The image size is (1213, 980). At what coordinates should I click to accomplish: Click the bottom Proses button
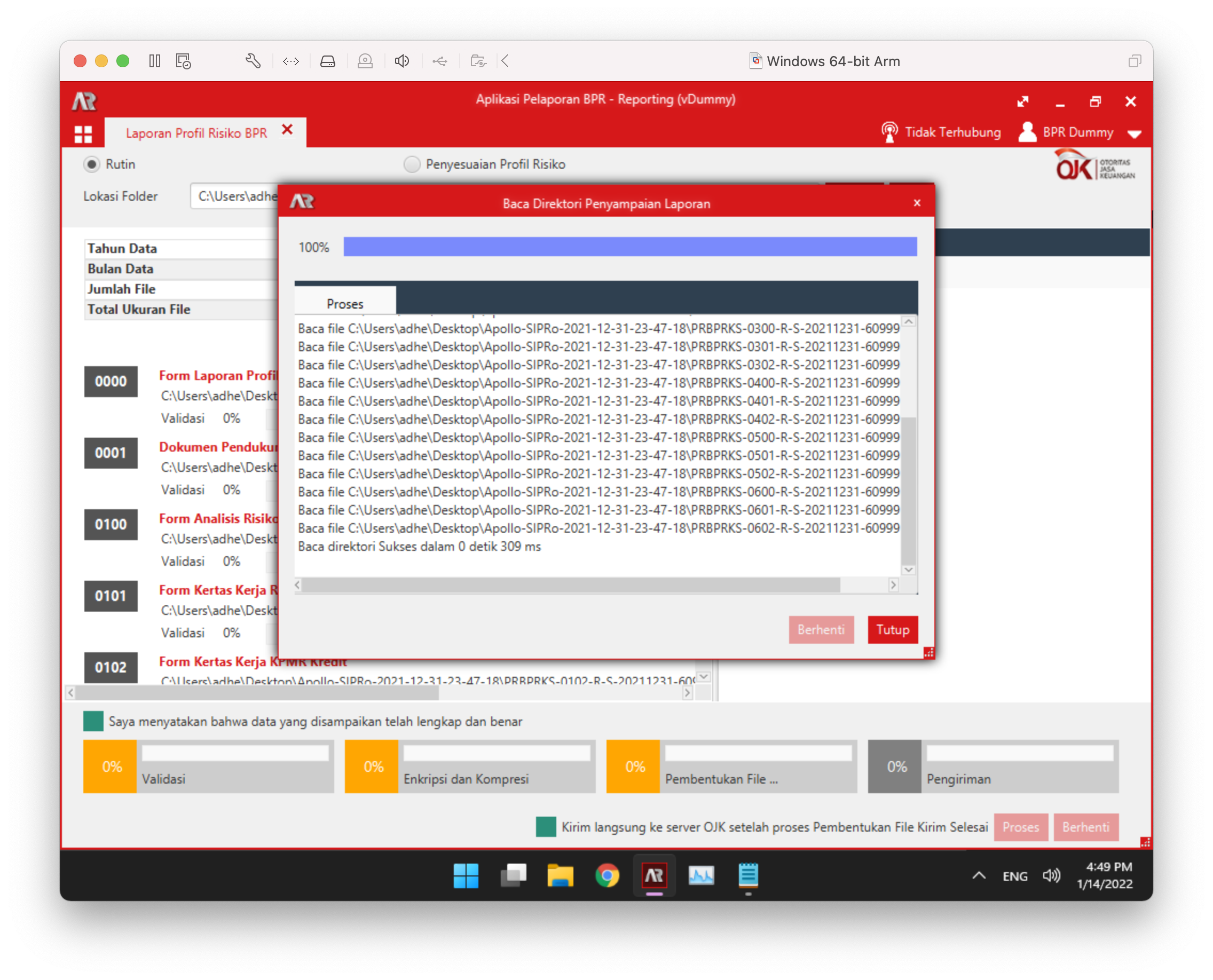tap(1020, 827)
